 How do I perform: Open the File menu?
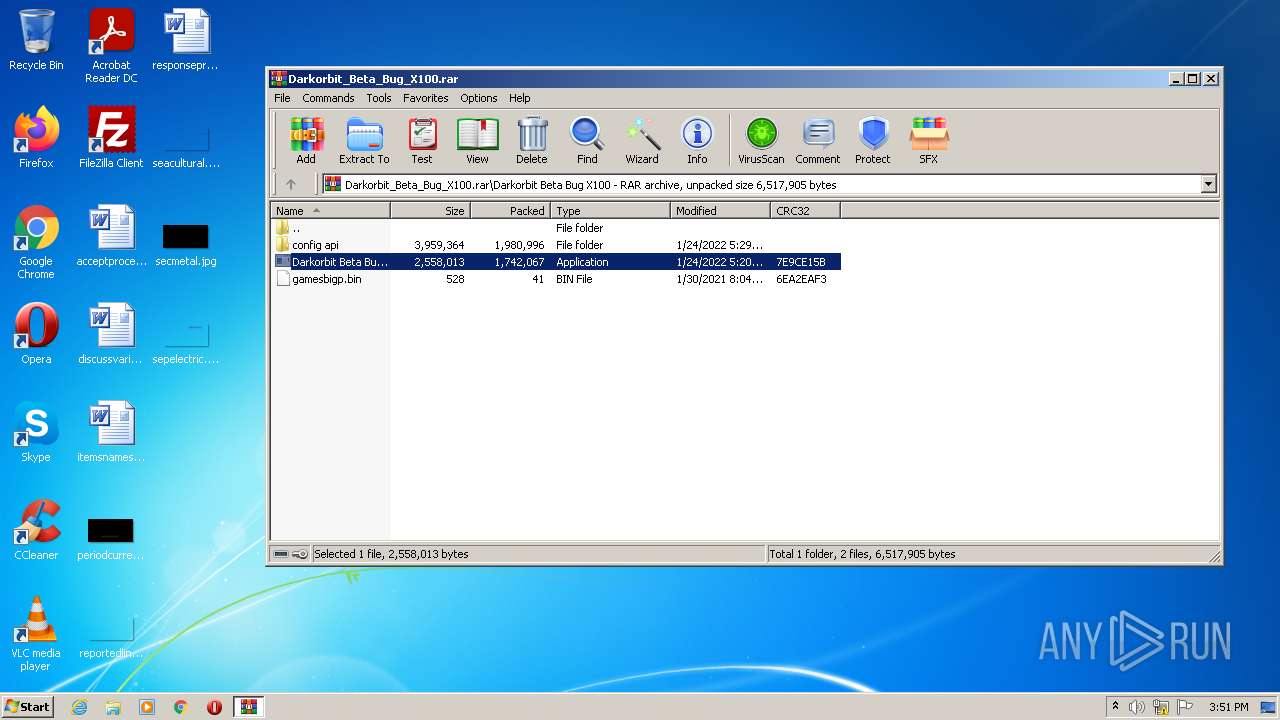tap(282, 98)
